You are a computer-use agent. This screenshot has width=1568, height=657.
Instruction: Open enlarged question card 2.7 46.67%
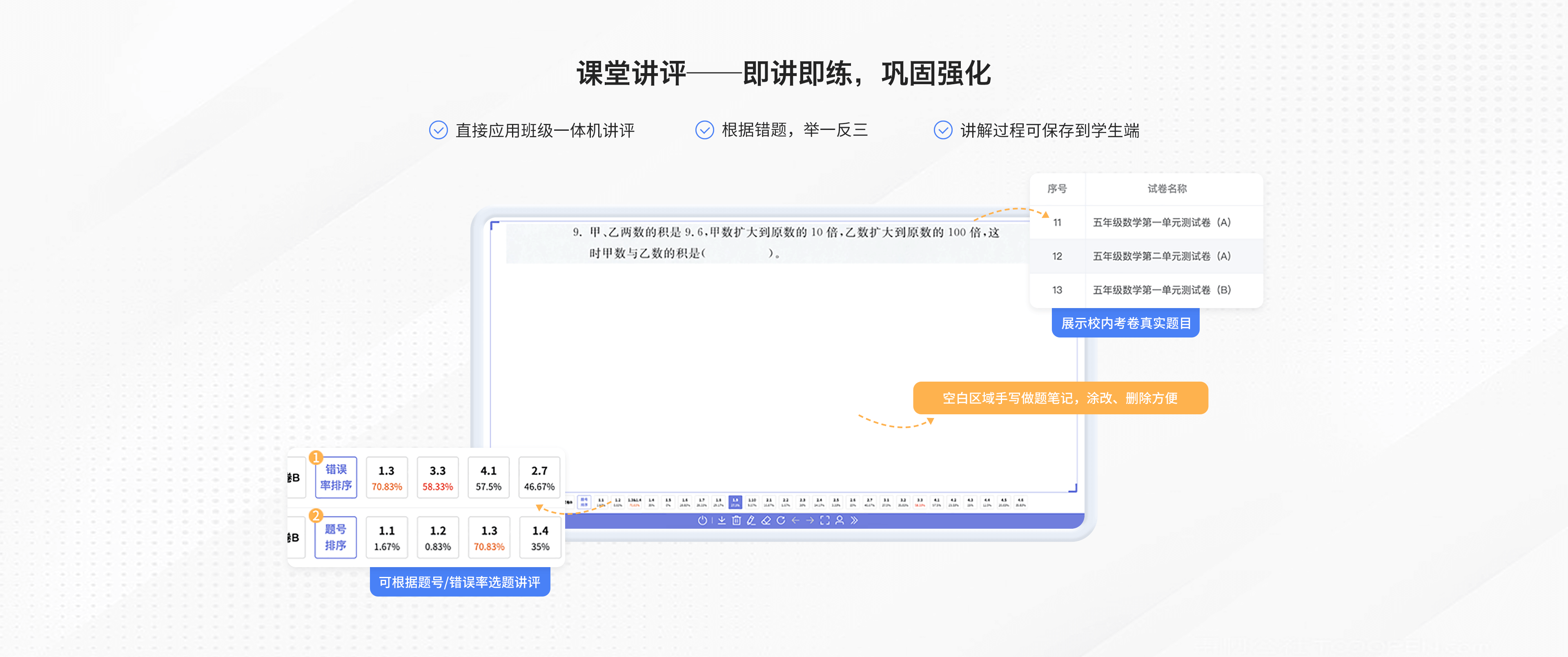click(539, 478)
